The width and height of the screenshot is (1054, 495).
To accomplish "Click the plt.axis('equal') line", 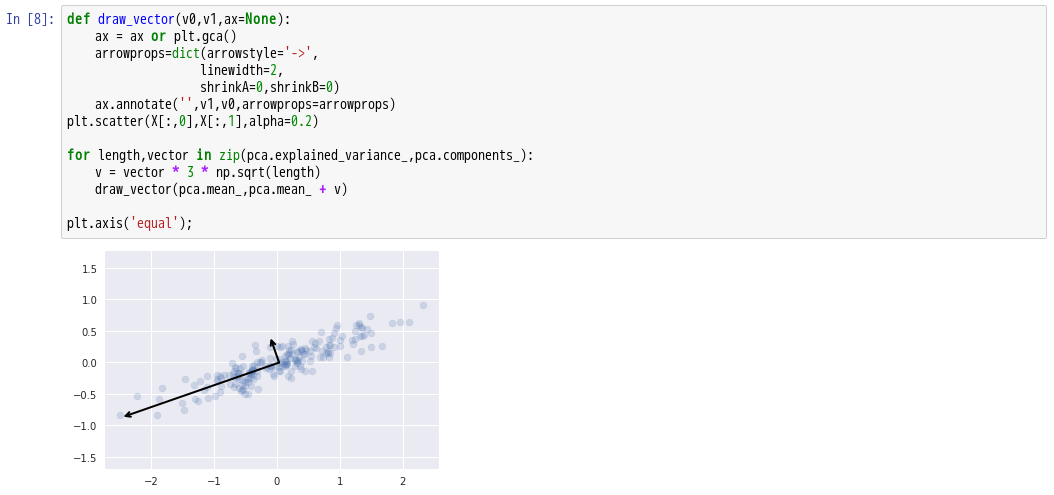I will click(x=129, y=223).
